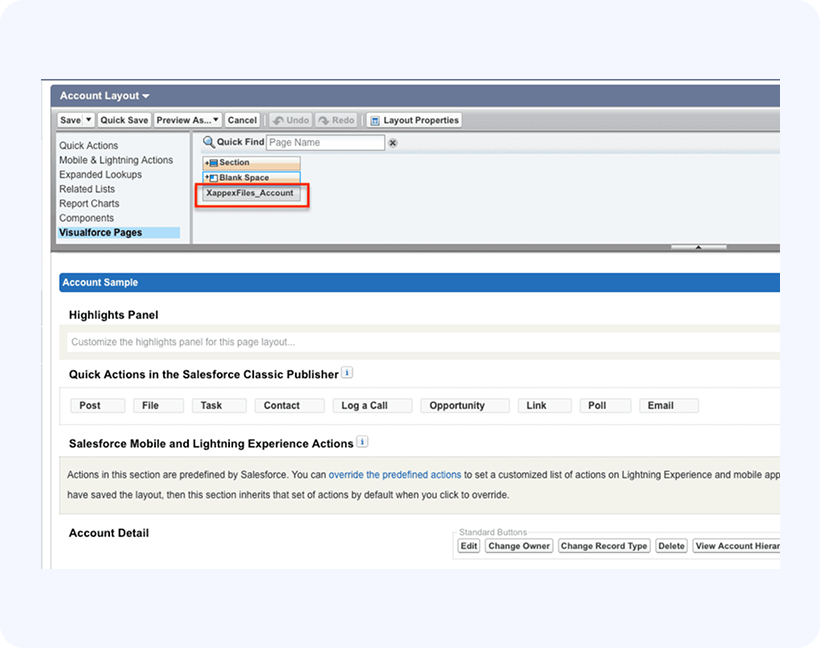Click the Quick Find magnifier icon

click(x=209, y=143)
